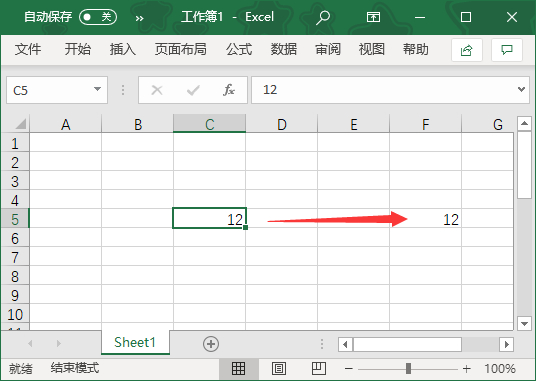Click the vertical scrollbar up arrow

click(x=524, y=123)
